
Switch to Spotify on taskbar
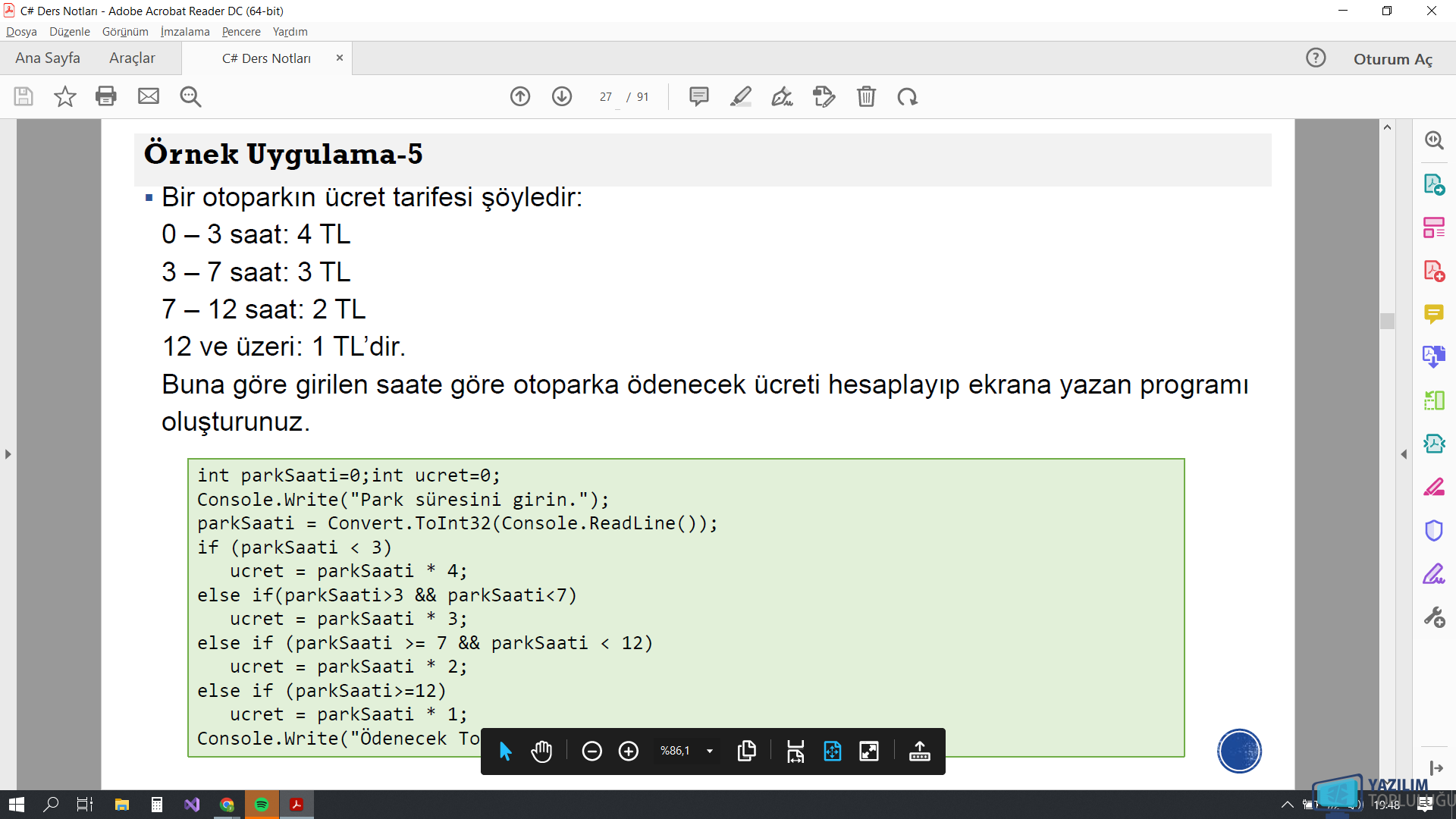pos(262,805)
